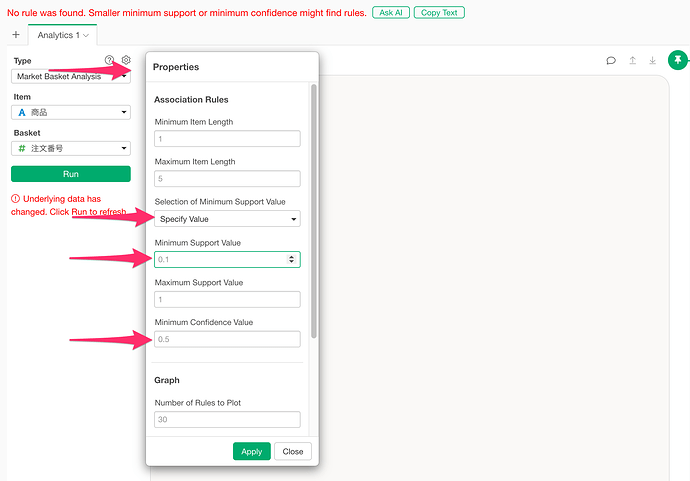
Task: Expand the Basket column dropdown
Action: (71, 149)
